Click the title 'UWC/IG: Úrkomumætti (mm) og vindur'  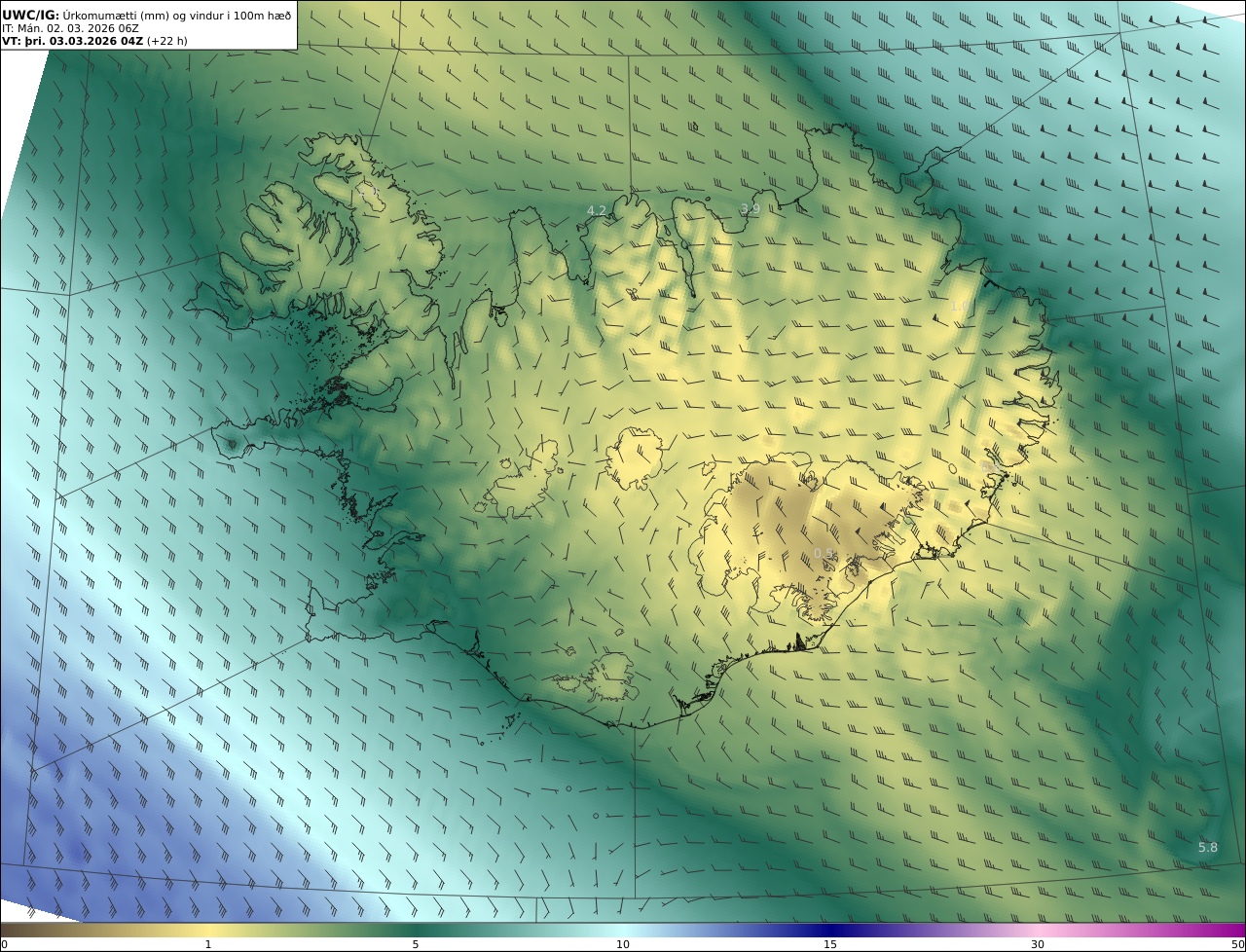tap(147, 15)
